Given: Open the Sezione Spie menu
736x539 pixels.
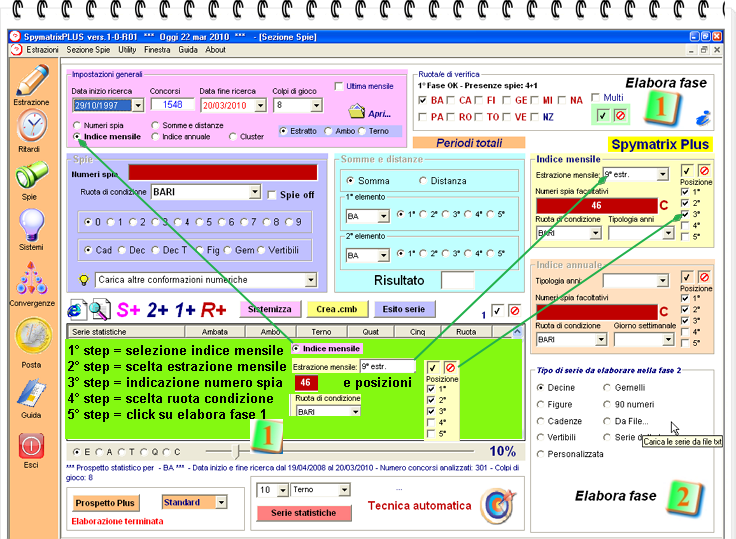Looking at the screenshot, I should pos(88,50).
